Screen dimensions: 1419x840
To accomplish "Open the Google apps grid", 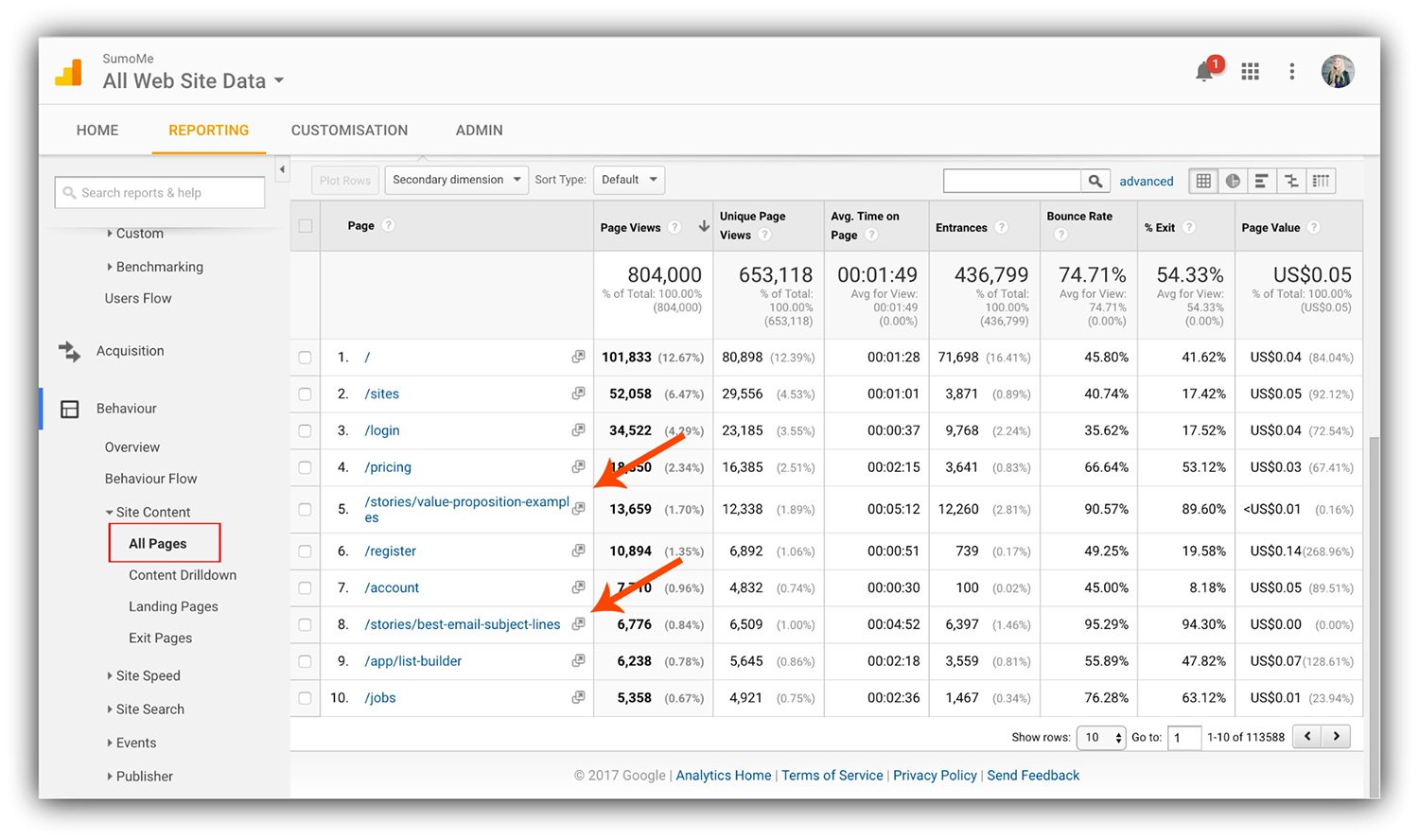I will 1250,71.
